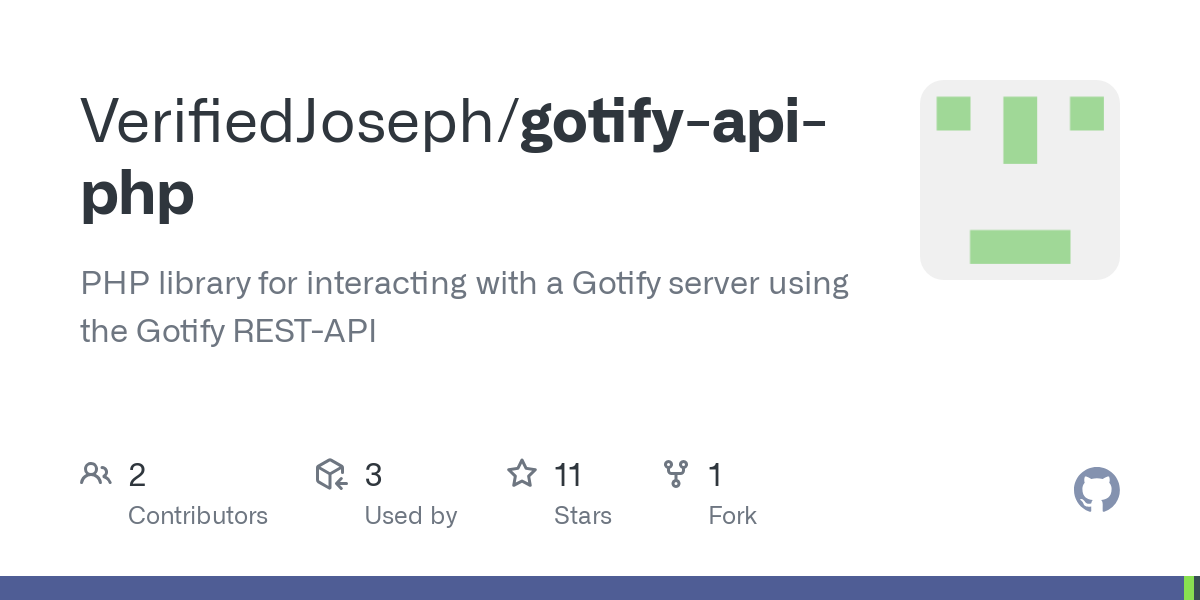Open GitHub via the Octocat logo
Screen dimensions: 1200x600
1096,490
